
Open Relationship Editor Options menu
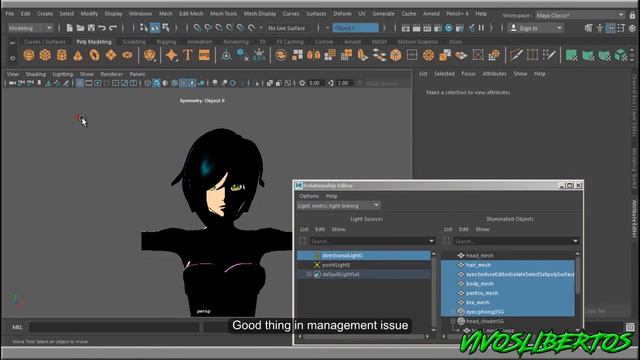309,196
